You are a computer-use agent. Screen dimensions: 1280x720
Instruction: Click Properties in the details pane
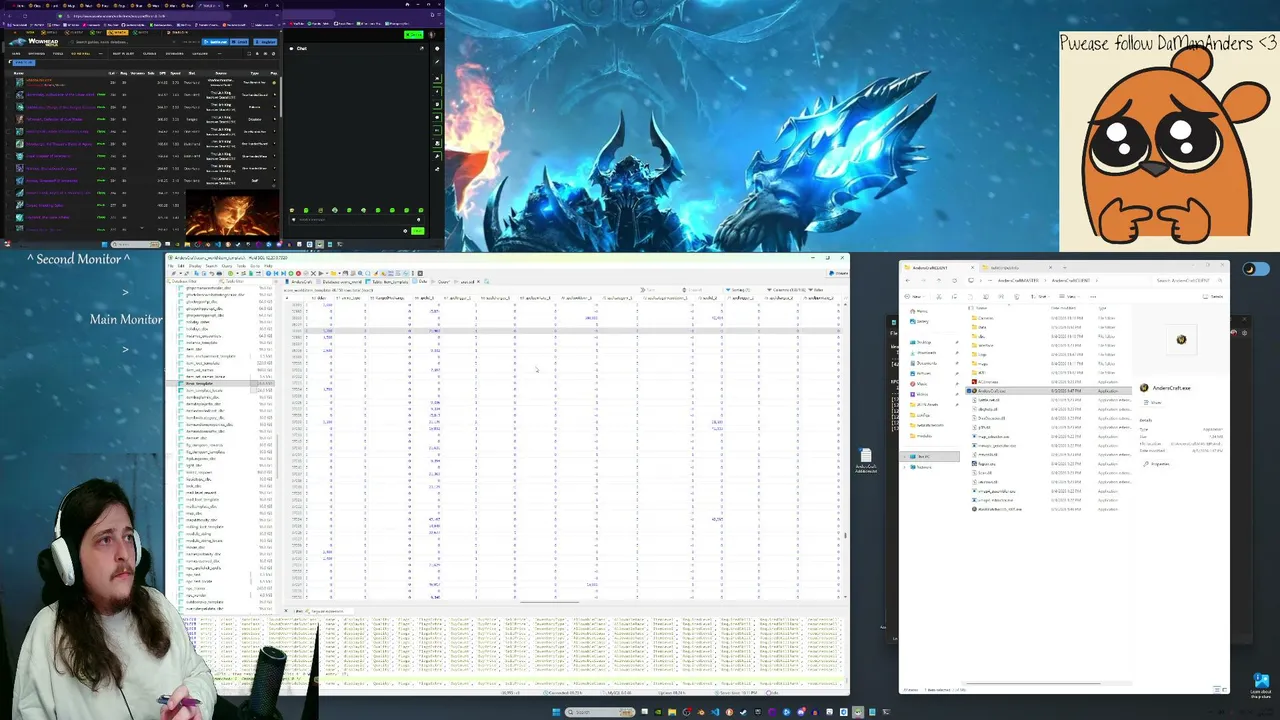1158,464
